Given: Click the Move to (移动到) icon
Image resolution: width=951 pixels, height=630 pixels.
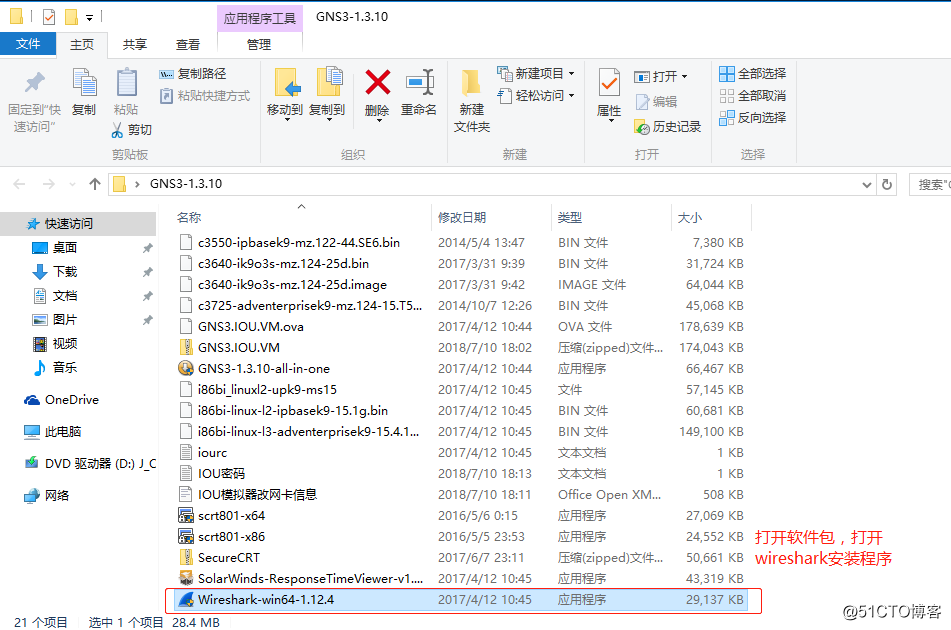Looking at the screenshot, I should coord(285,83).
